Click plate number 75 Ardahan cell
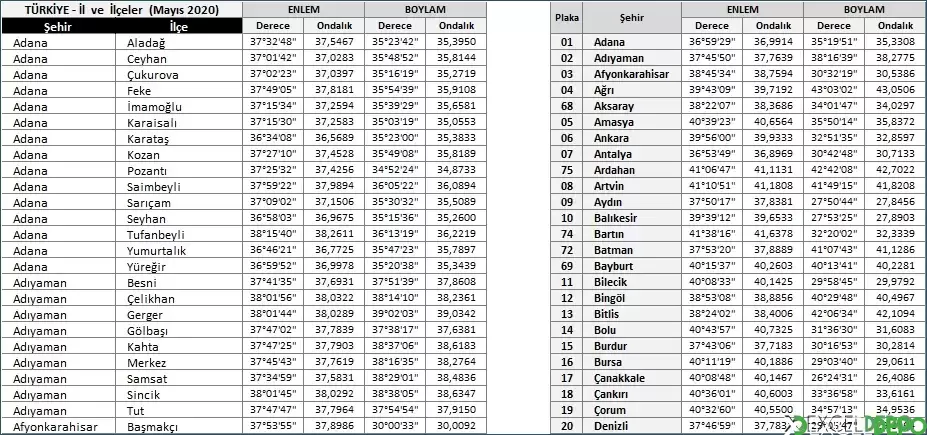 coord(568,170)
